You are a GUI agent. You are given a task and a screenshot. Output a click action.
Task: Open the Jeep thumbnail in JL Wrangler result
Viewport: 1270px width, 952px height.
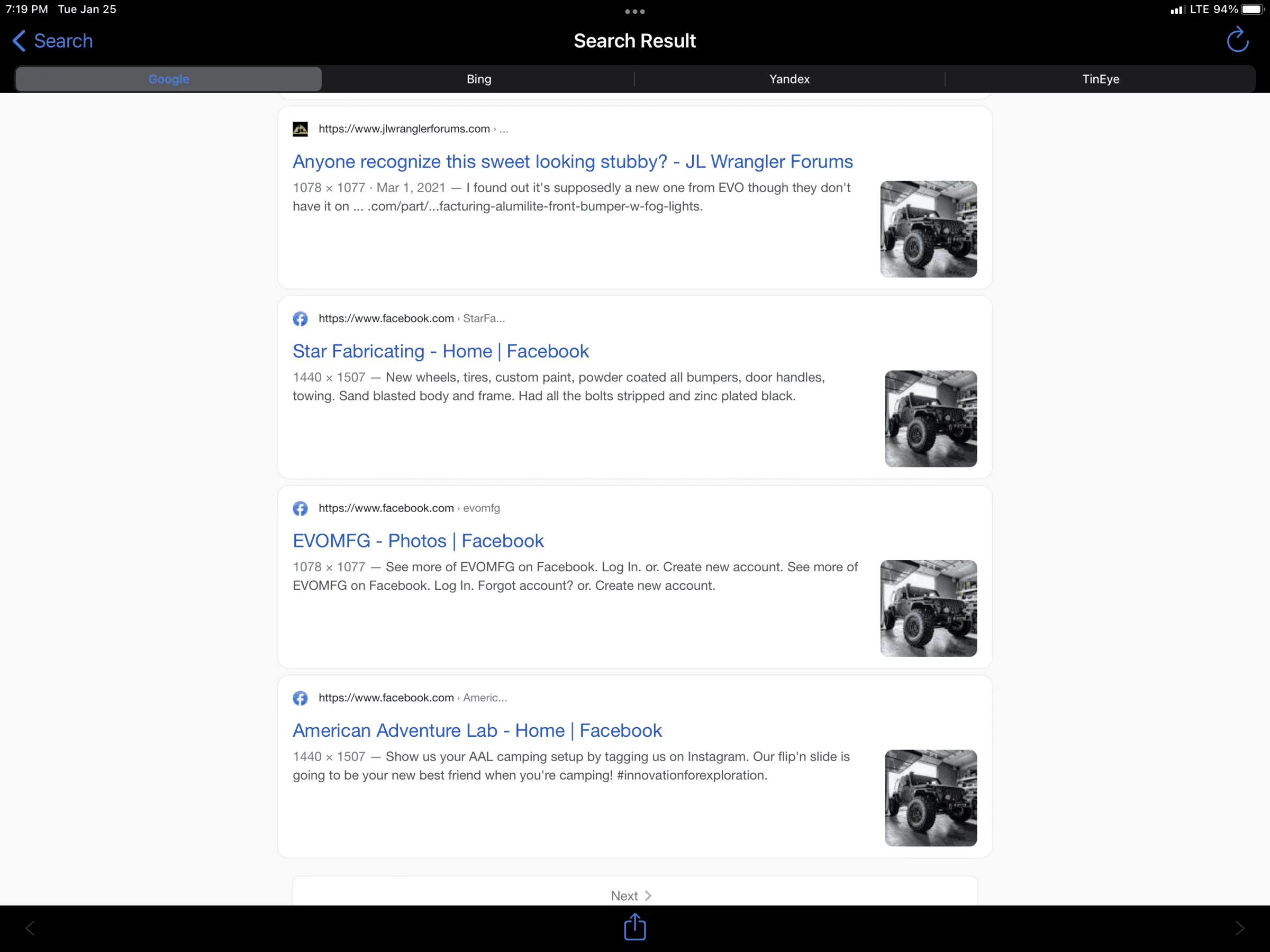coord(928,229)
